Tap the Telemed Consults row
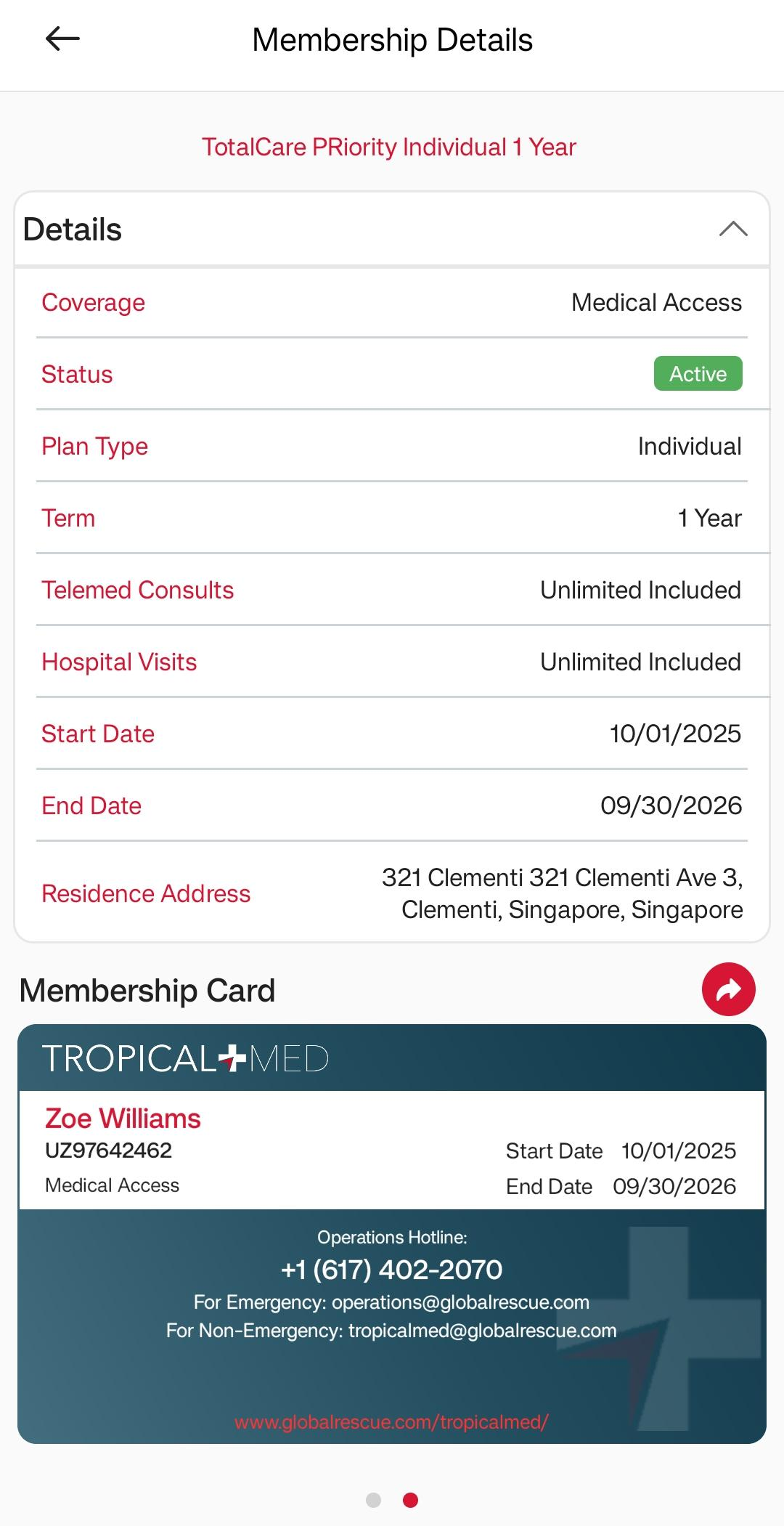 (x=392, y=590)
